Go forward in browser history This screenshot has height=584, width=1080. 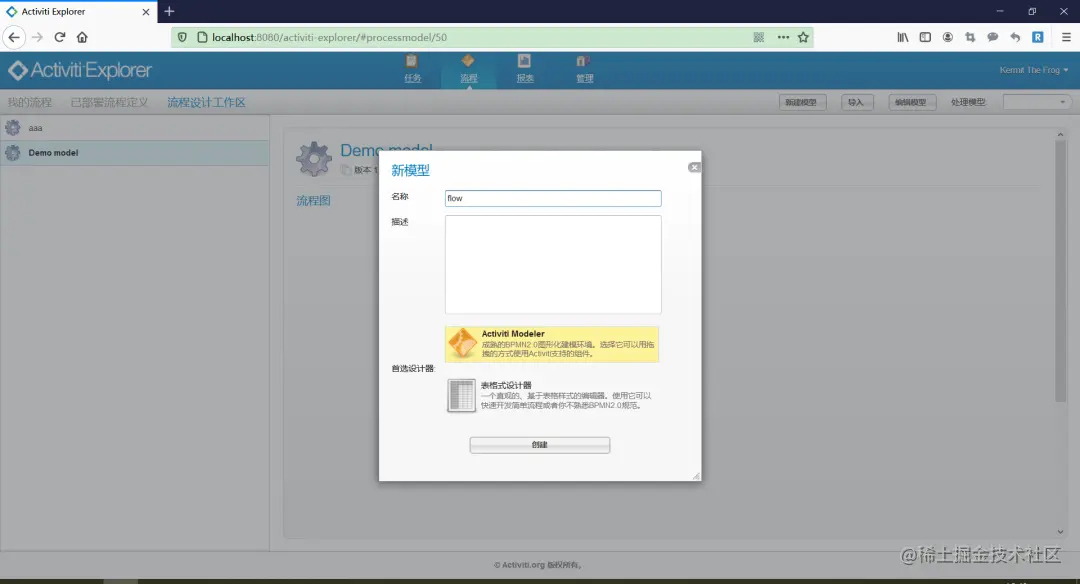[37, 37]
